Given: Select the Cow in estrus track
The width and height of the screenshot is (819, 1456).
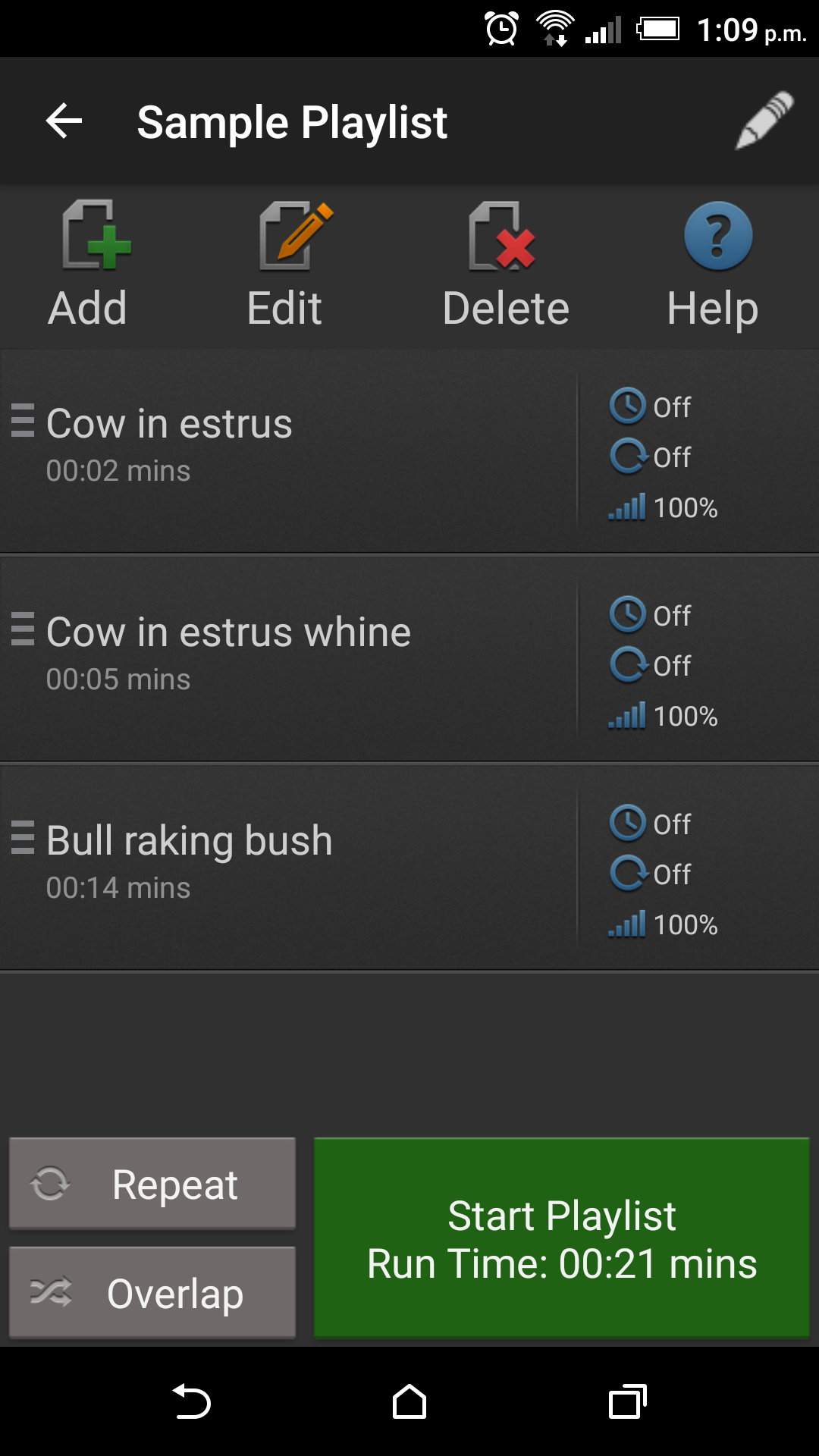Looking at the screenshot, I should pos(288,451).
